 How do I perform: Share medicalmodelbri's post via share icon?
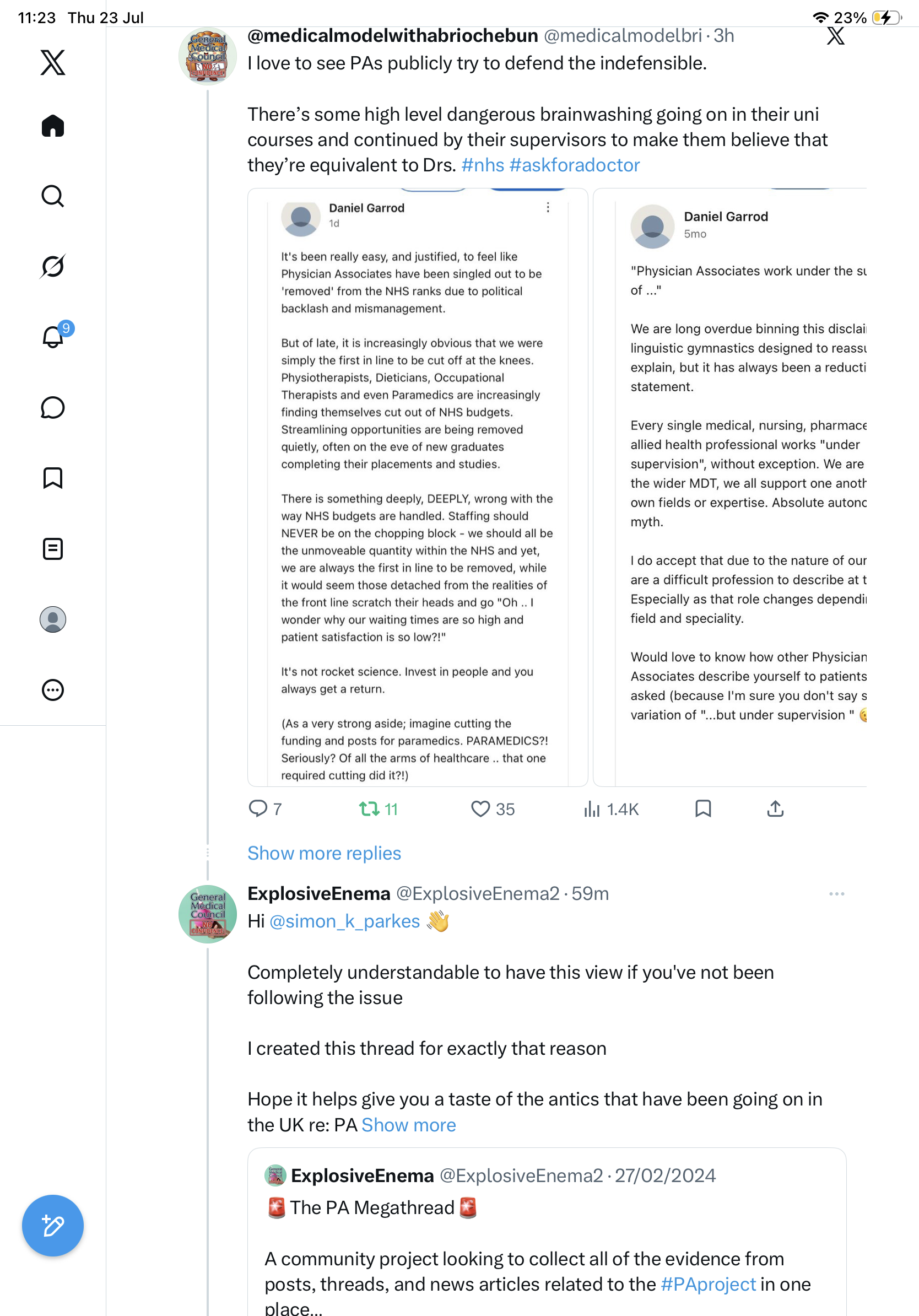click(775, 809)
